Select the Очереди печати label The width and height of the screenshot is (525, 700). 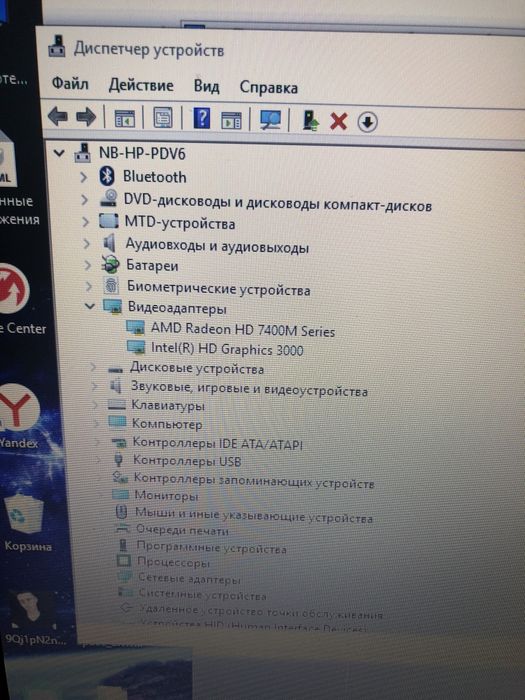click(x=182, y=530)
